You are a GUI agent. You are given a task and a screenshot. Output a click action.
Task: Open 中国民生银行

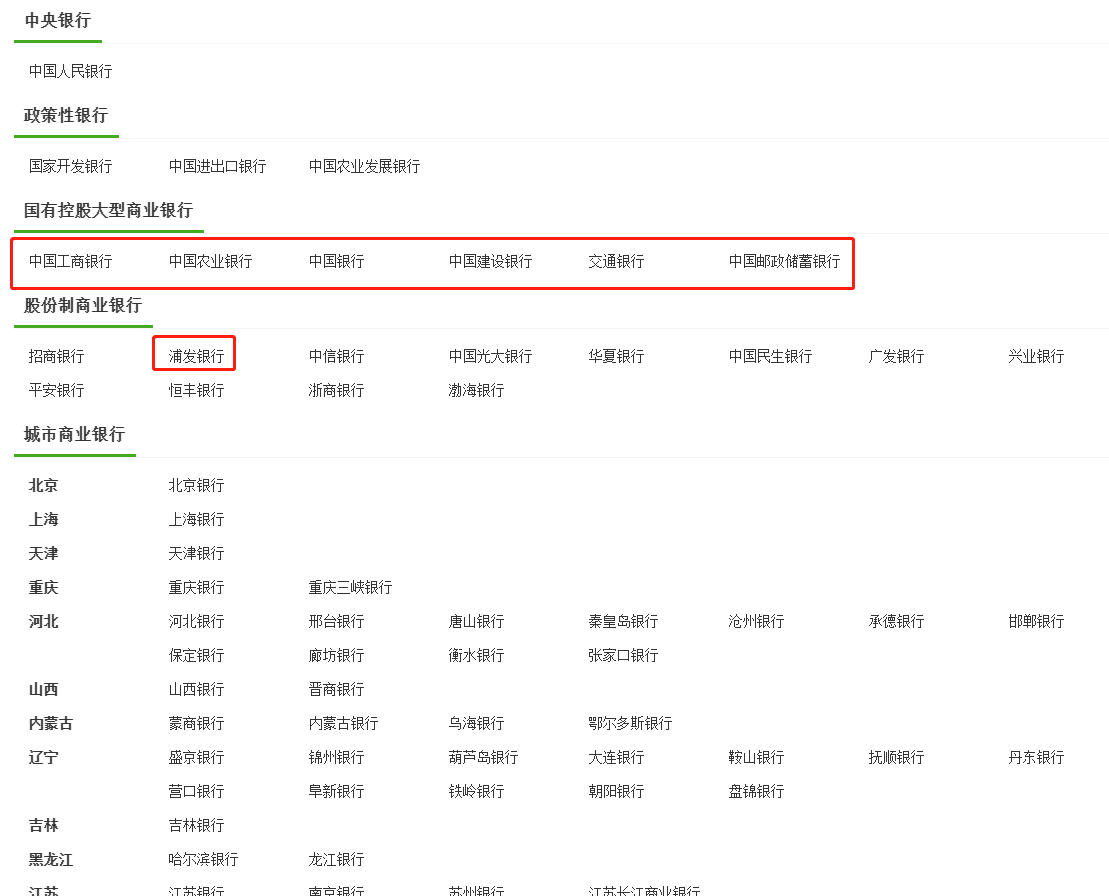pyautogui.click(x=770, y=356)
